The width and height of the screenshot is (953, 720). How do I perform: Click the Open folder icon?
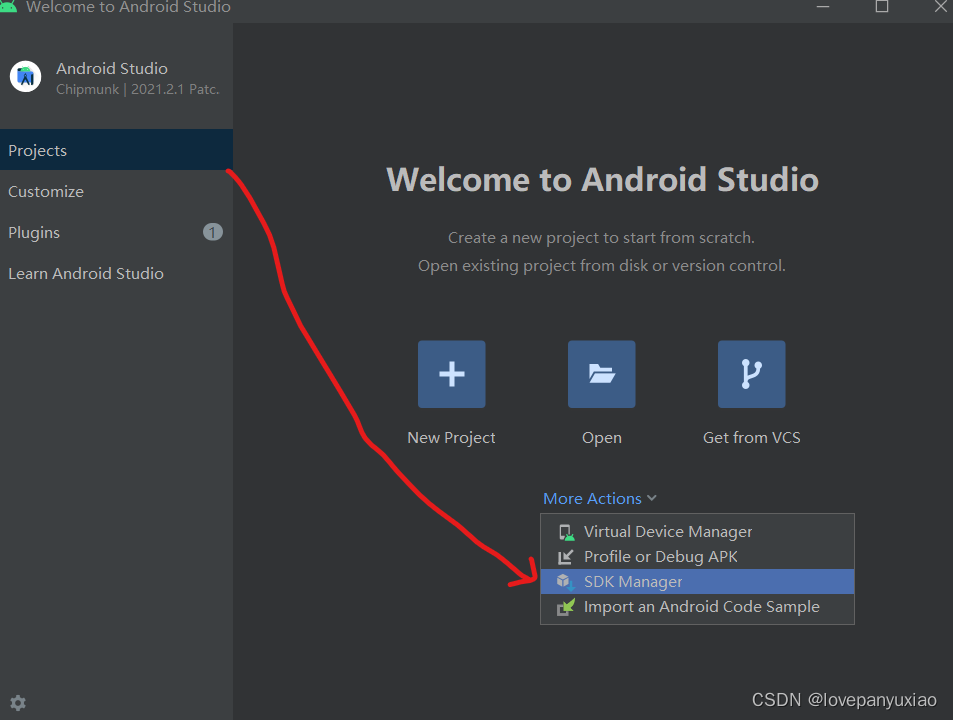pos(602,374)
